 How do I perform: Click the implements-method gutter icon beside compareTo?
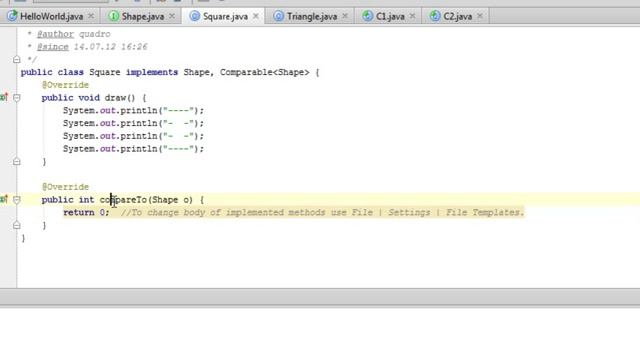tap(4, 199)
